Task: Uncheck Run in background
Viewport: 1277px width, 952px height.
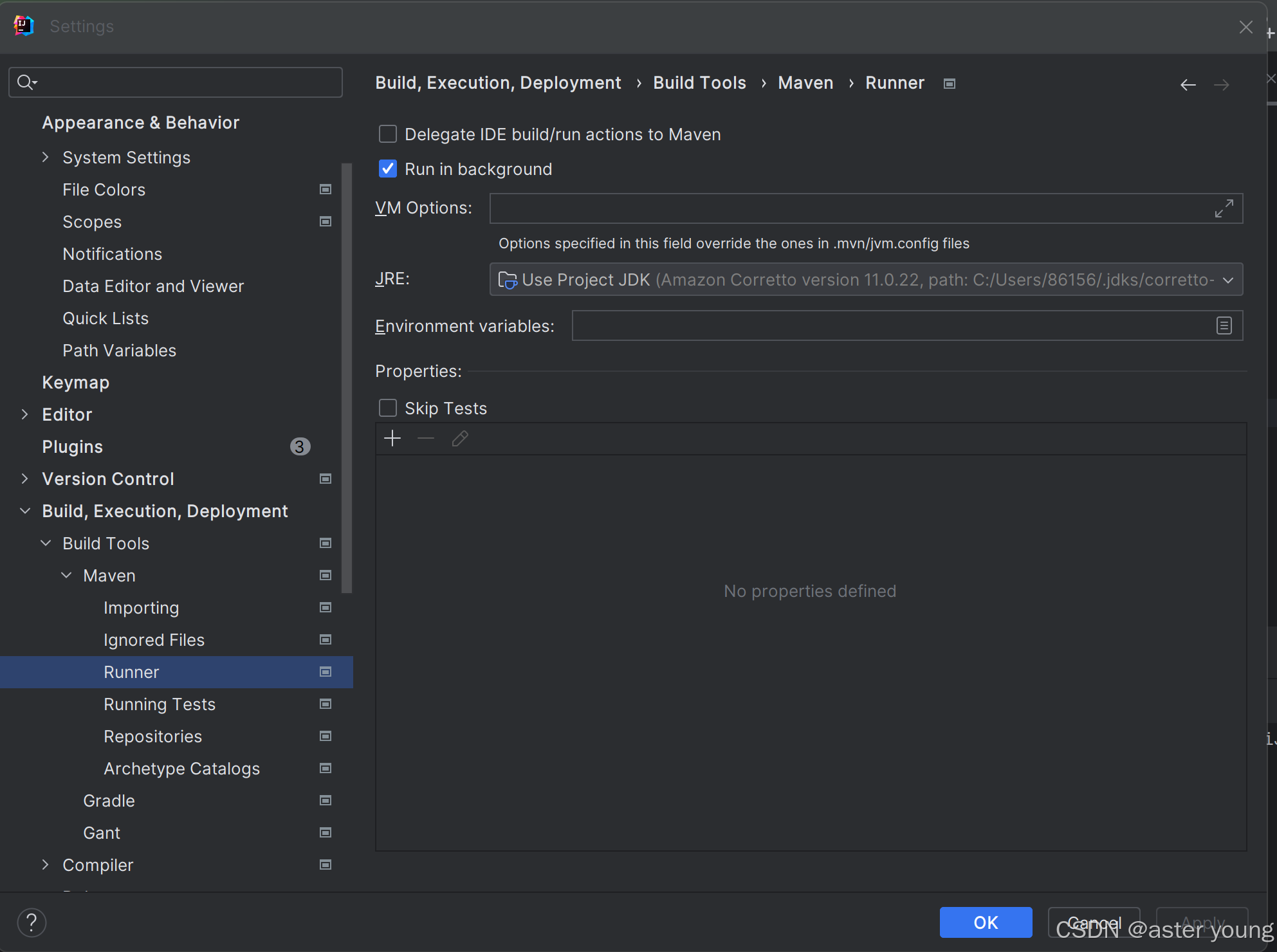Action: (x=388, y=169)
